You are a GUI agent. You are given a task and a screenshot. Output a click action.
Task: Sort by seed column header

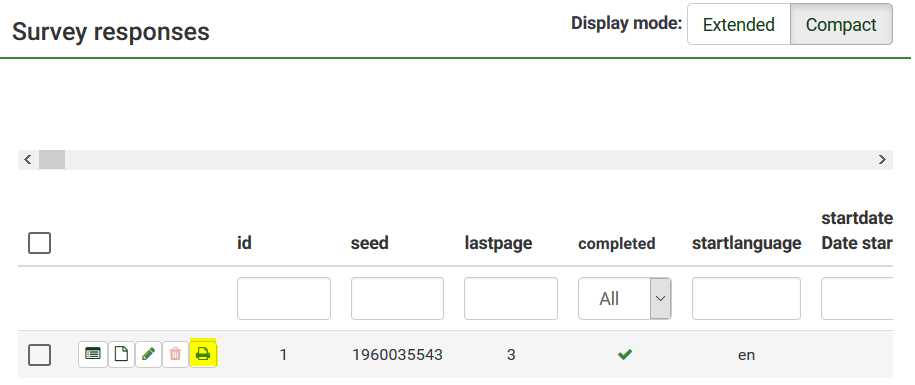(369, 243)
